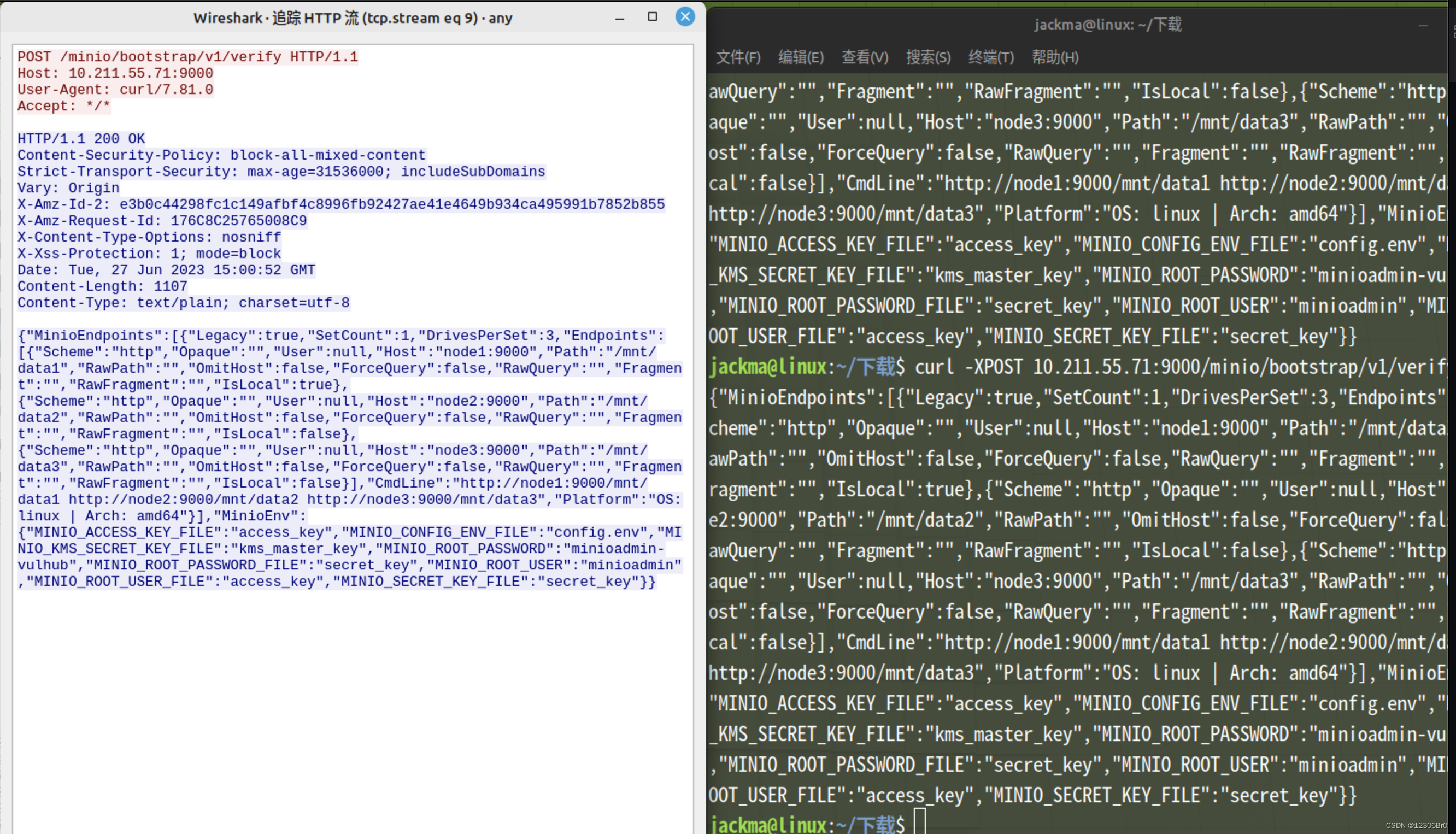The width and height of the screenshot is (1456, 834).
Task: Click the Content-Type: text/plain header
Action: [183, 302]
